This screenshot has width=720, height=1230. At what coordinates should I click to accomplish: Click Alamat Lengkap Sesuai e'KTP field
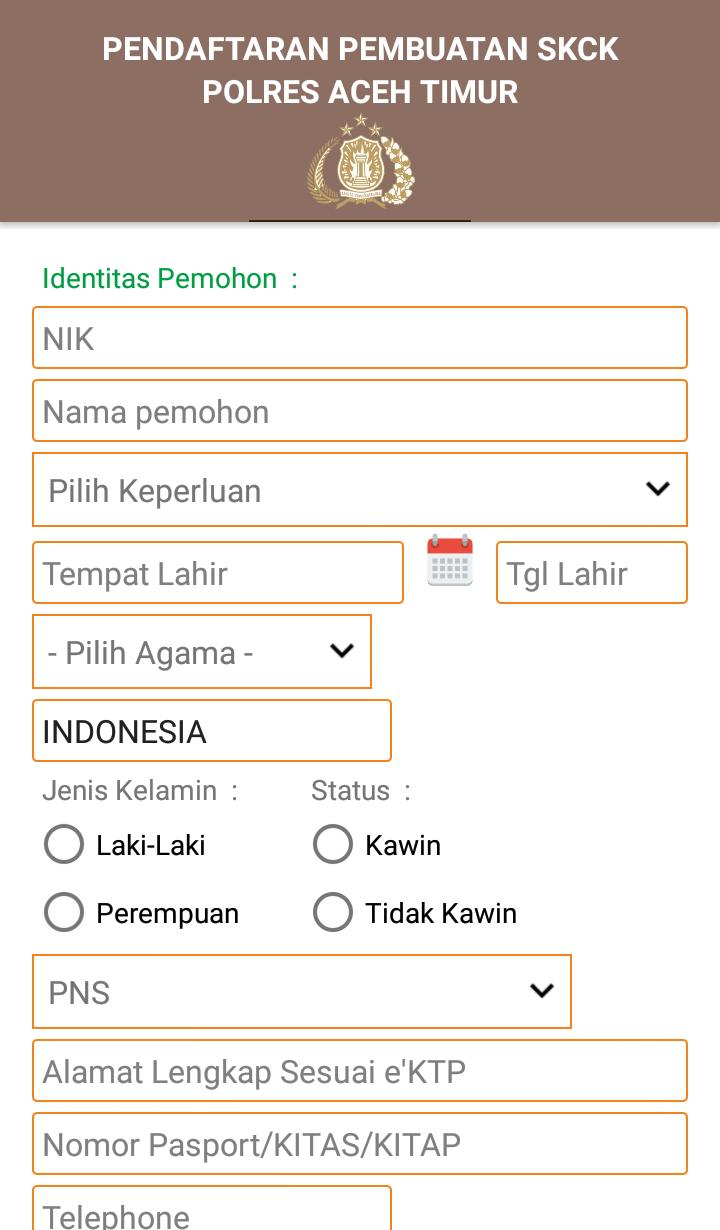pyautogui.click(x=360, y=1071)
